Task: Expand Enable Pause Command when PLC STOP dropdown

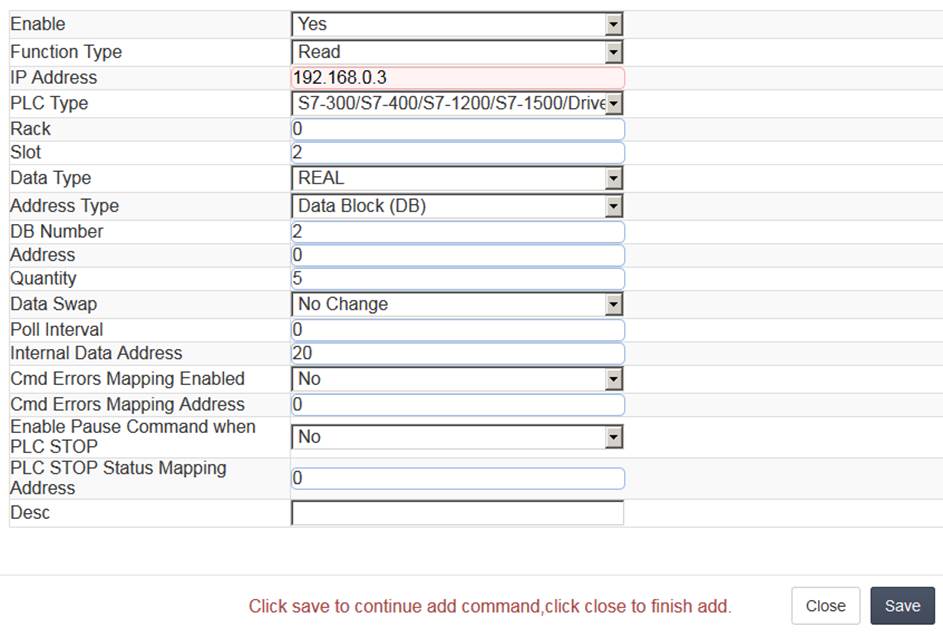Action: 457,437
